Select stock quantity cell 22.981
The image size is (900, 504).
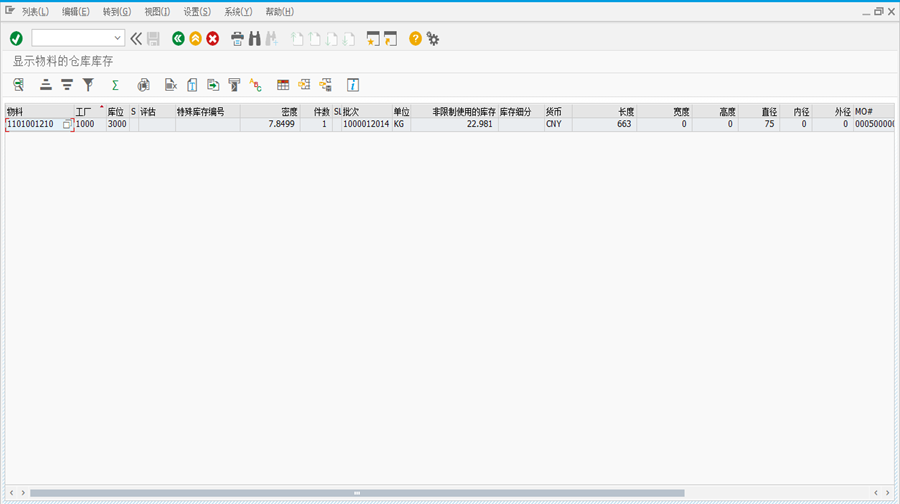[x=454, y=124]
